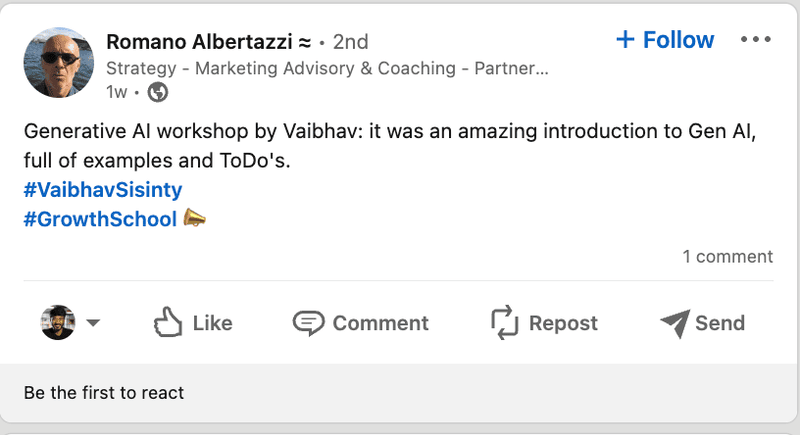Click the thumbs-up Like icon
The height and width of the screenshot is (435, 800).
167,322
